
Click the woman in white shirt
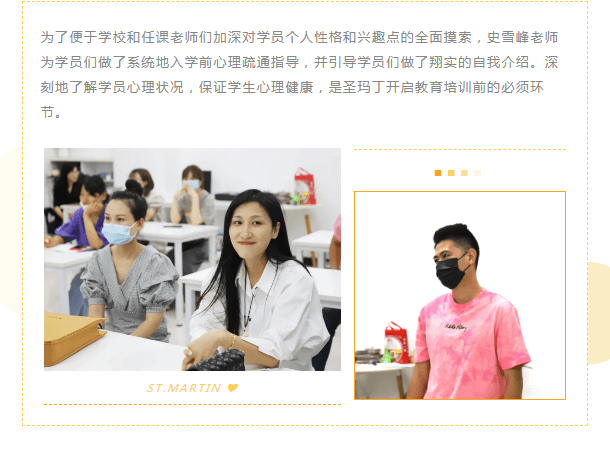click(257, 280)
